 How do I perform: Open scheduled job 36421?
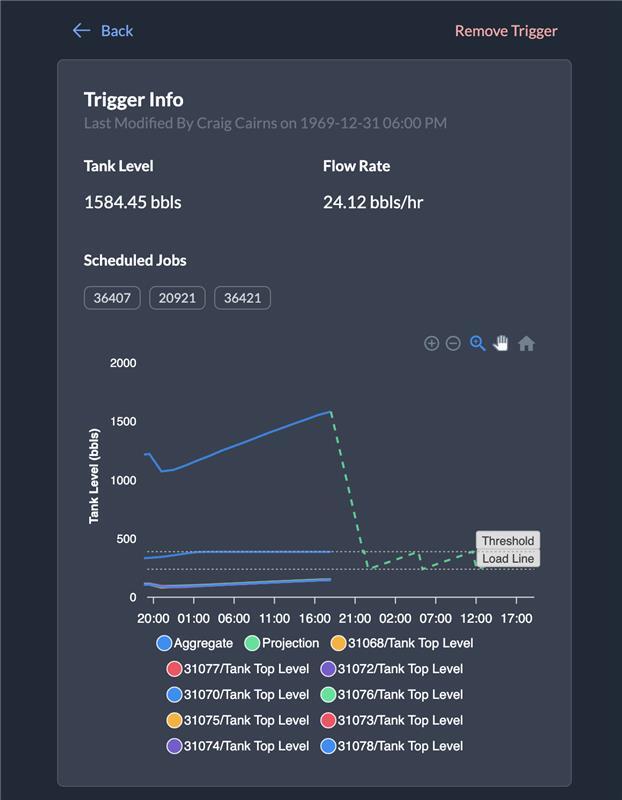click(242, 298)
